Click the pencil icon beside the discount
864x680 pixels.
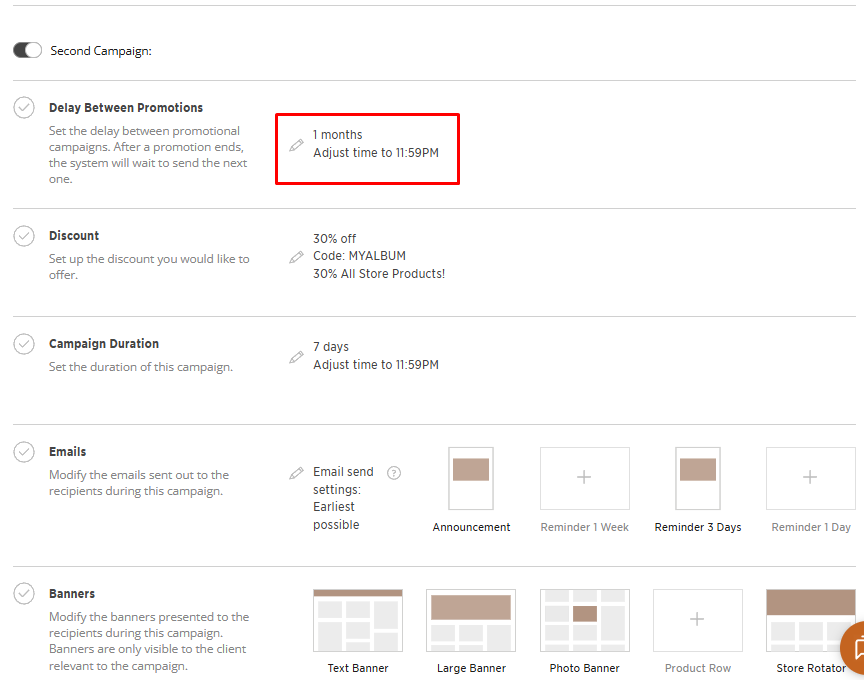296,257
